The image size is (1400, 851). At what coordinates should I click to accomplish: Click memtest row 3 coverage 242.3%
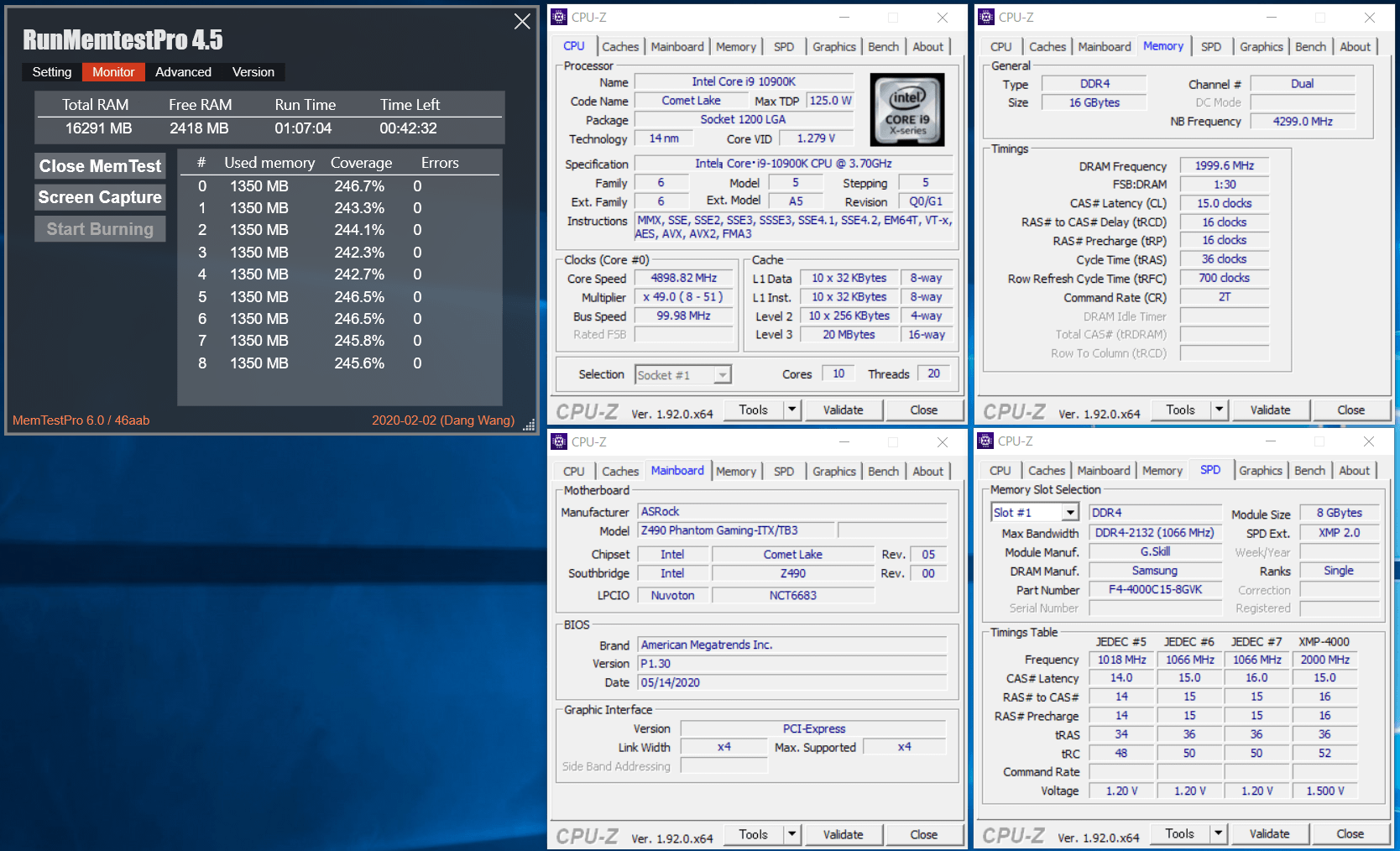(x=359, y=253)
